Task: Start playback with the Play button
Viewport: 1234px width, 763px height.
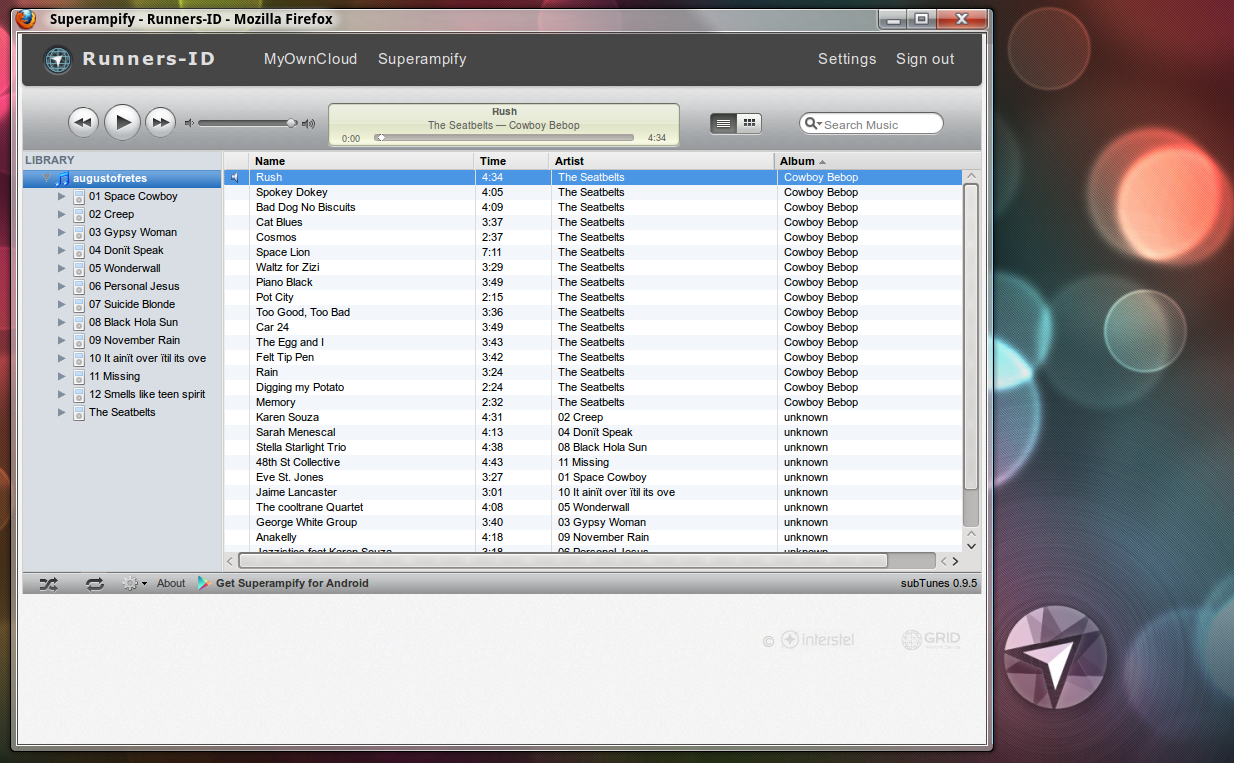Action: coord(122,122)
